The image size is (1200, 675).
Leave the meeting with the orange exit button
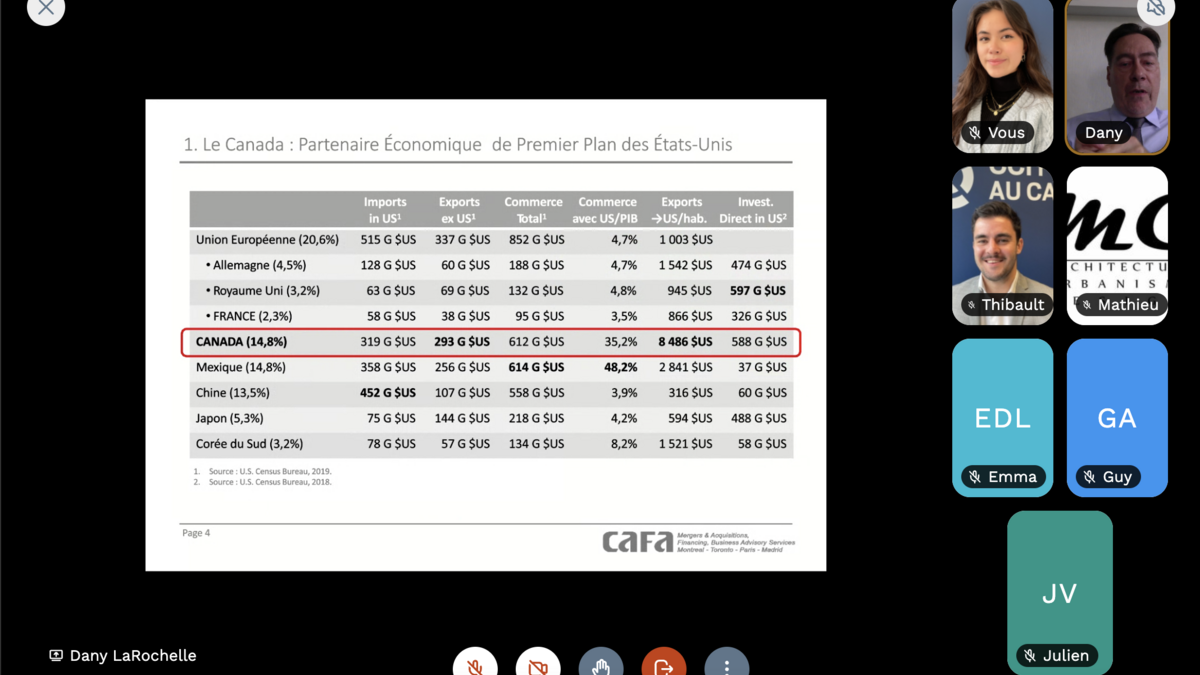[664, 664]
